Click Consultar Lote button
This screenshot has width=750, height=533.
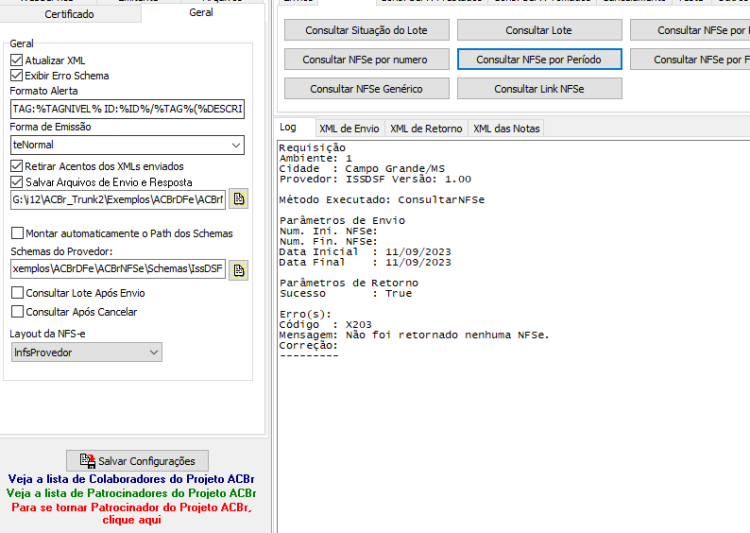pyautogui.click(x=539, y=30)
